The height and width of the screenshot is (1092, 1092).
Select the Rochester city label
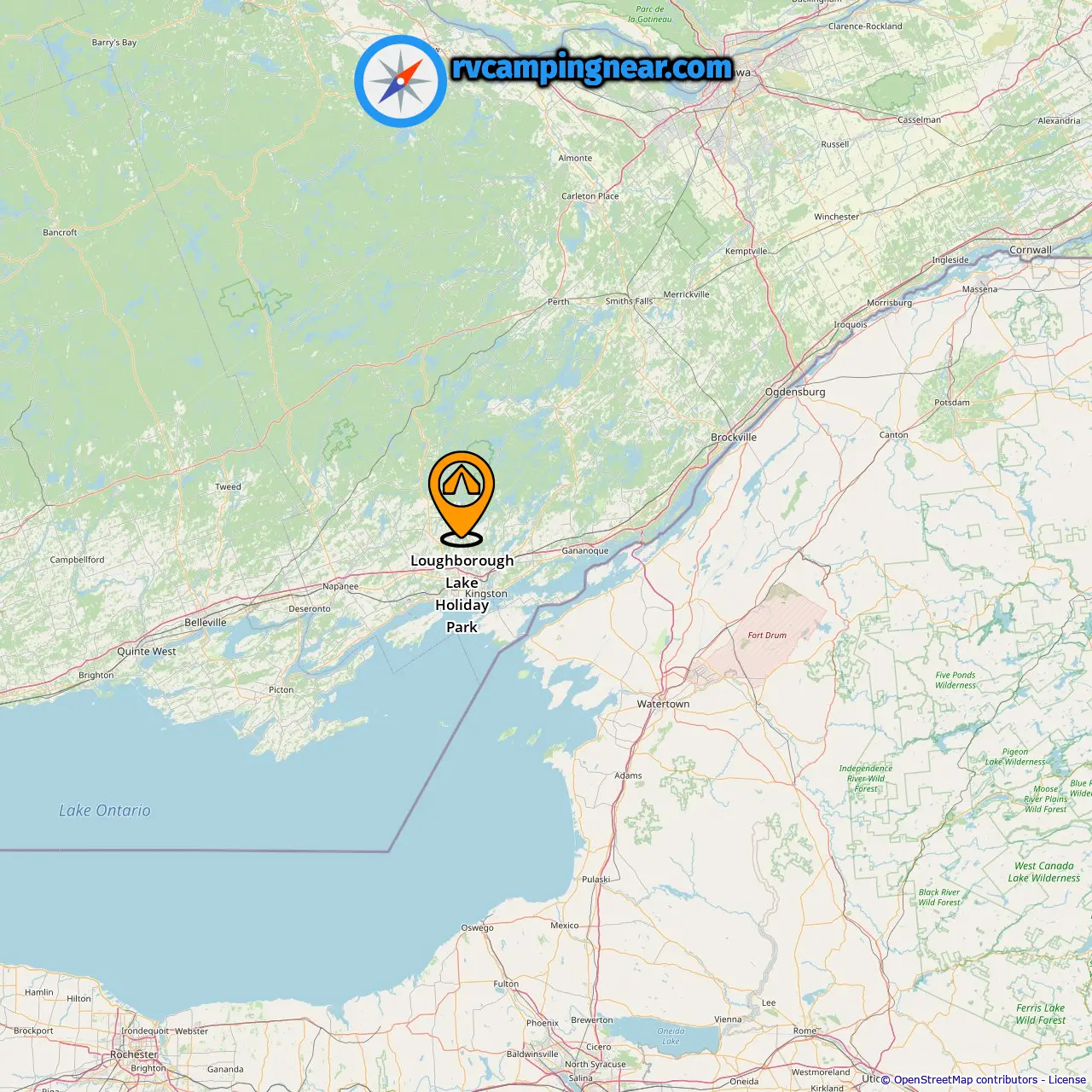click(134, 1054)
